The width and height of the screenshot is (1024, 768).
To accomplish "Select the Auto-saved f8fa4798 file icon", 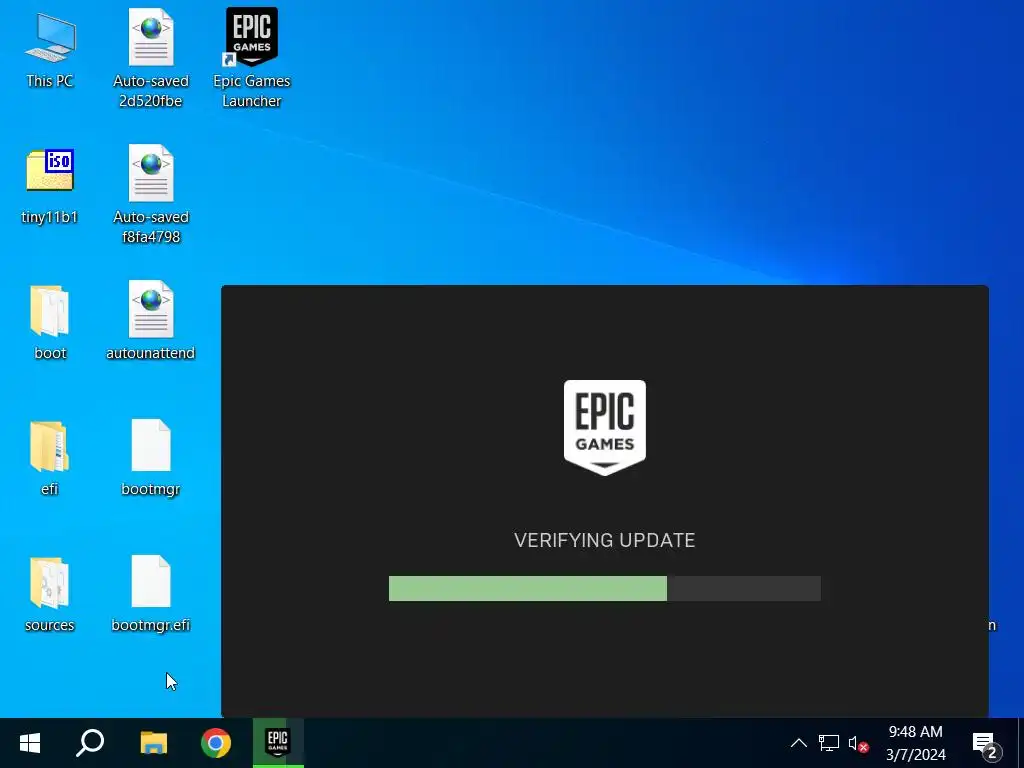I will [x=151, y=194].
